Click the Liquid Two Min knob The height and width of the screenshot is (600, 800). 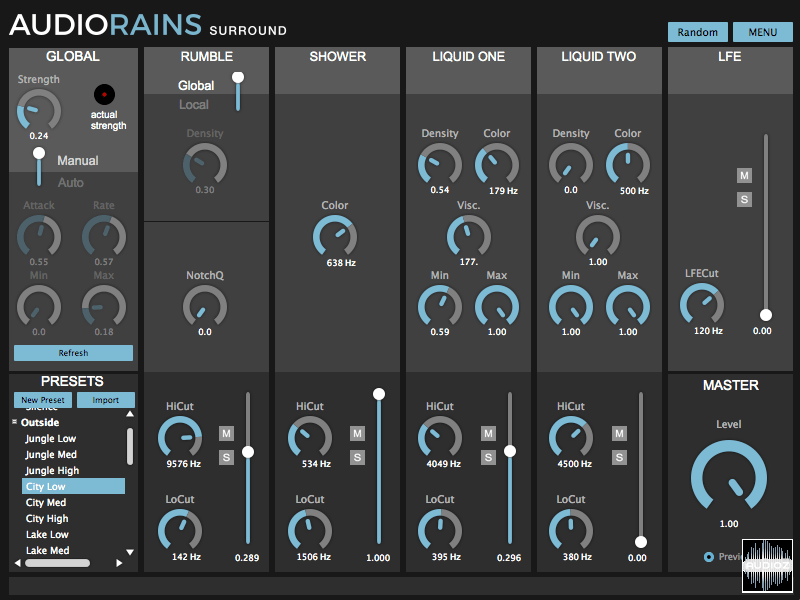(571, 307)
